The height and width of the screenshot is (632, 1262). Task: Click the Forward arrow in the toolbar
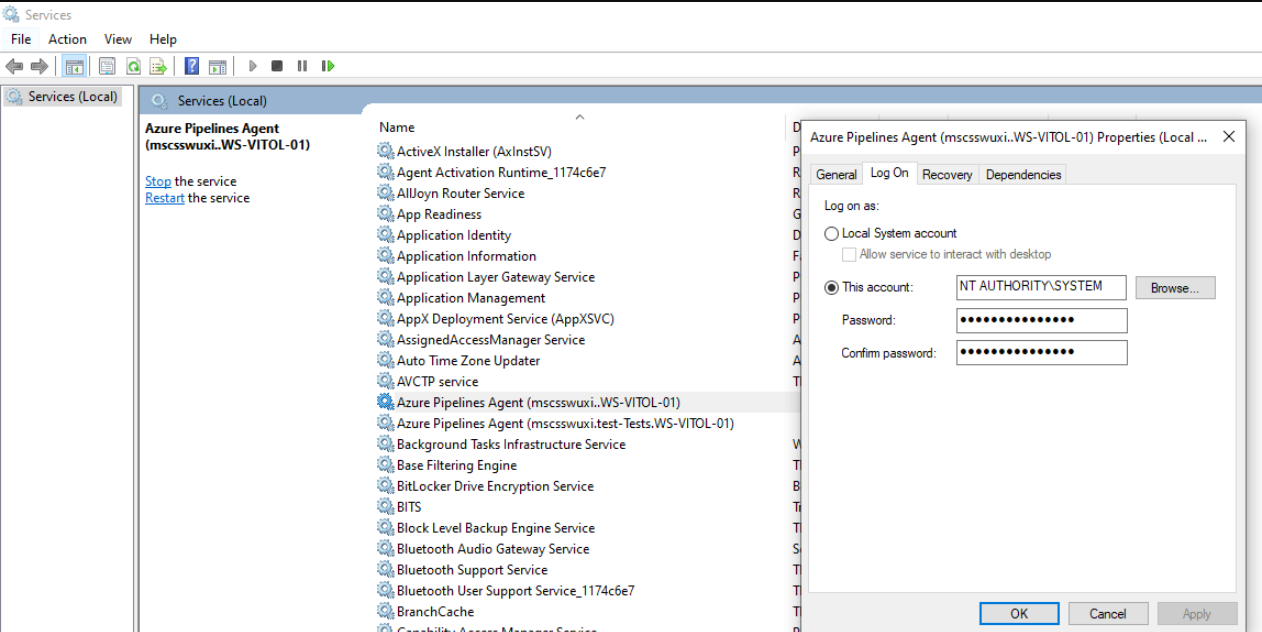click(40, 66)
